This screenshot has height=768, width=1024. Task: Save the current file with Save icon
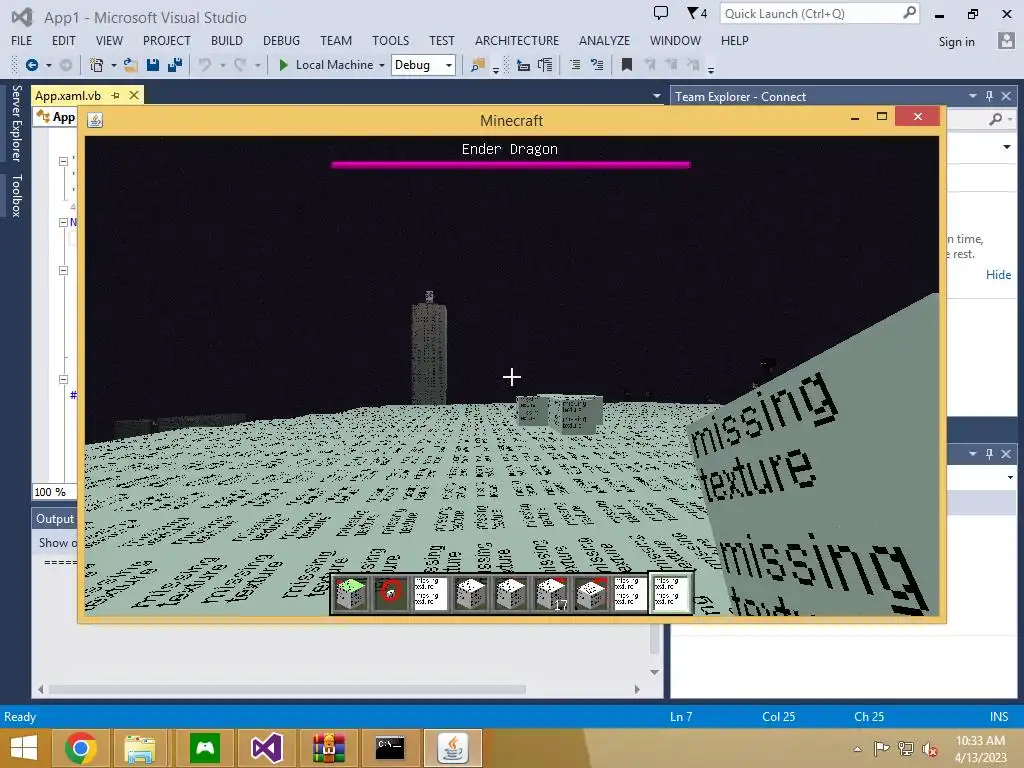pyautogui.click(x=153, y=65)
